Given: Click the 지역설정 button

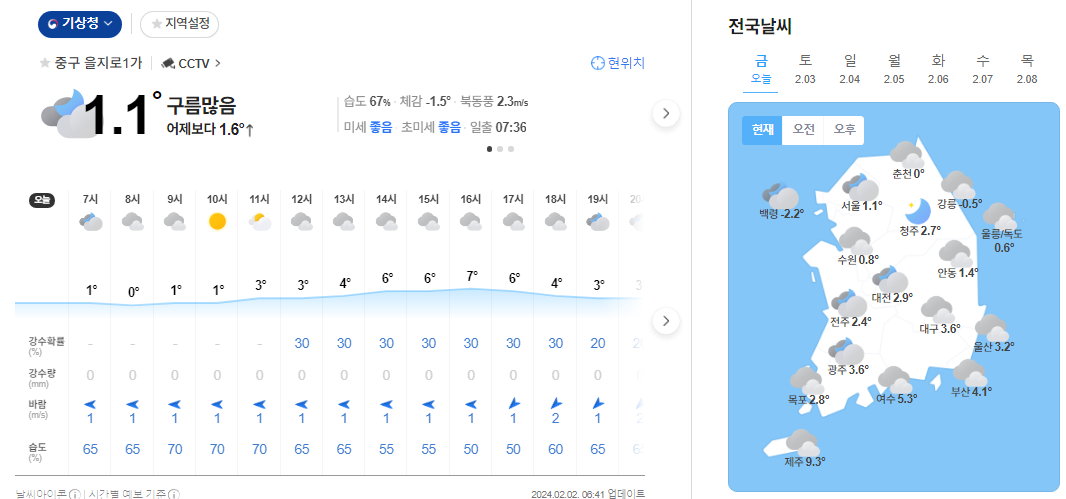Looking at the screenshot, I should 180,23.
